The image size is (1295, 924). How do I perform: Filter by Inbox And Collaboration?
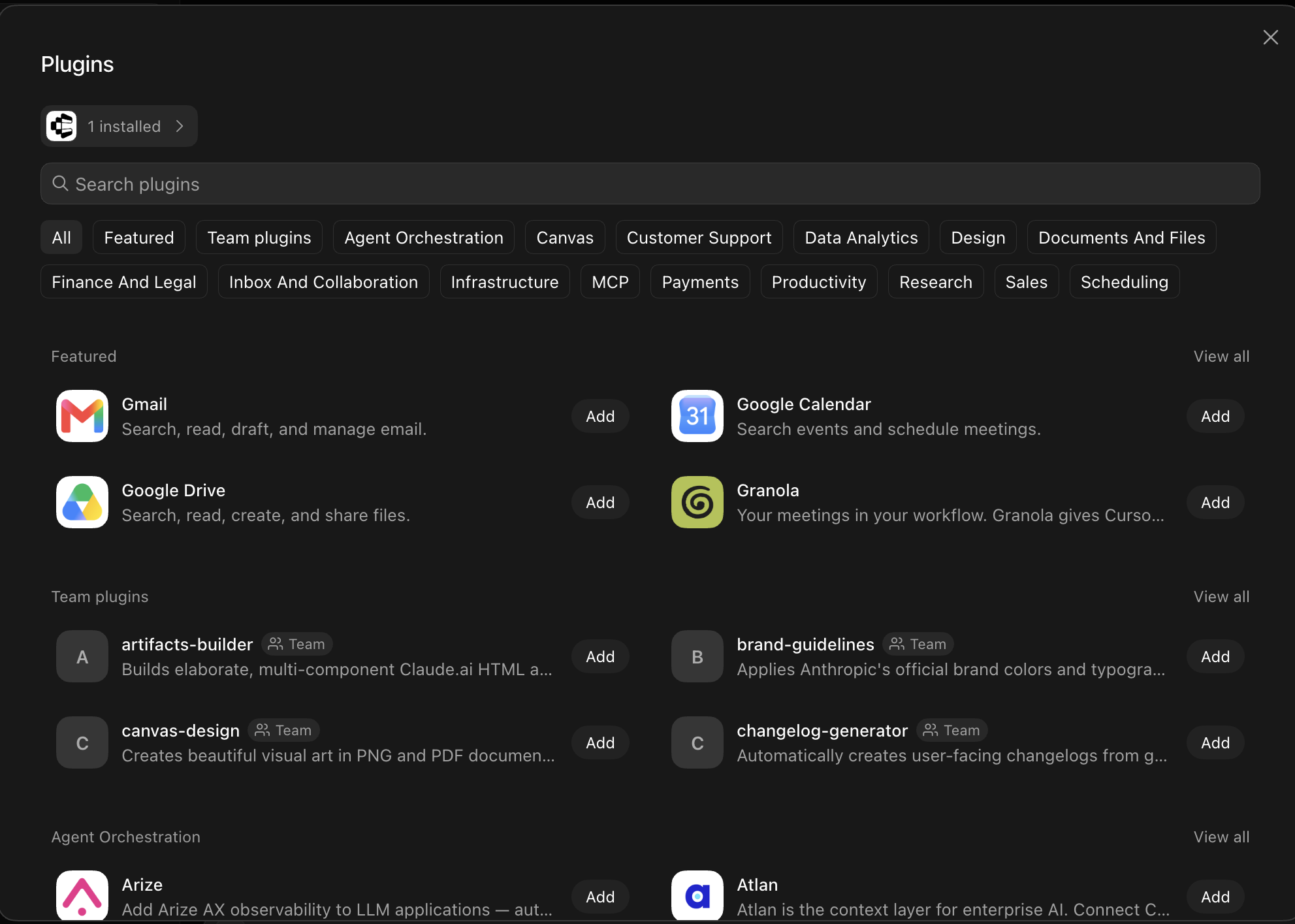pyautogui.click(x=324, y=281)
